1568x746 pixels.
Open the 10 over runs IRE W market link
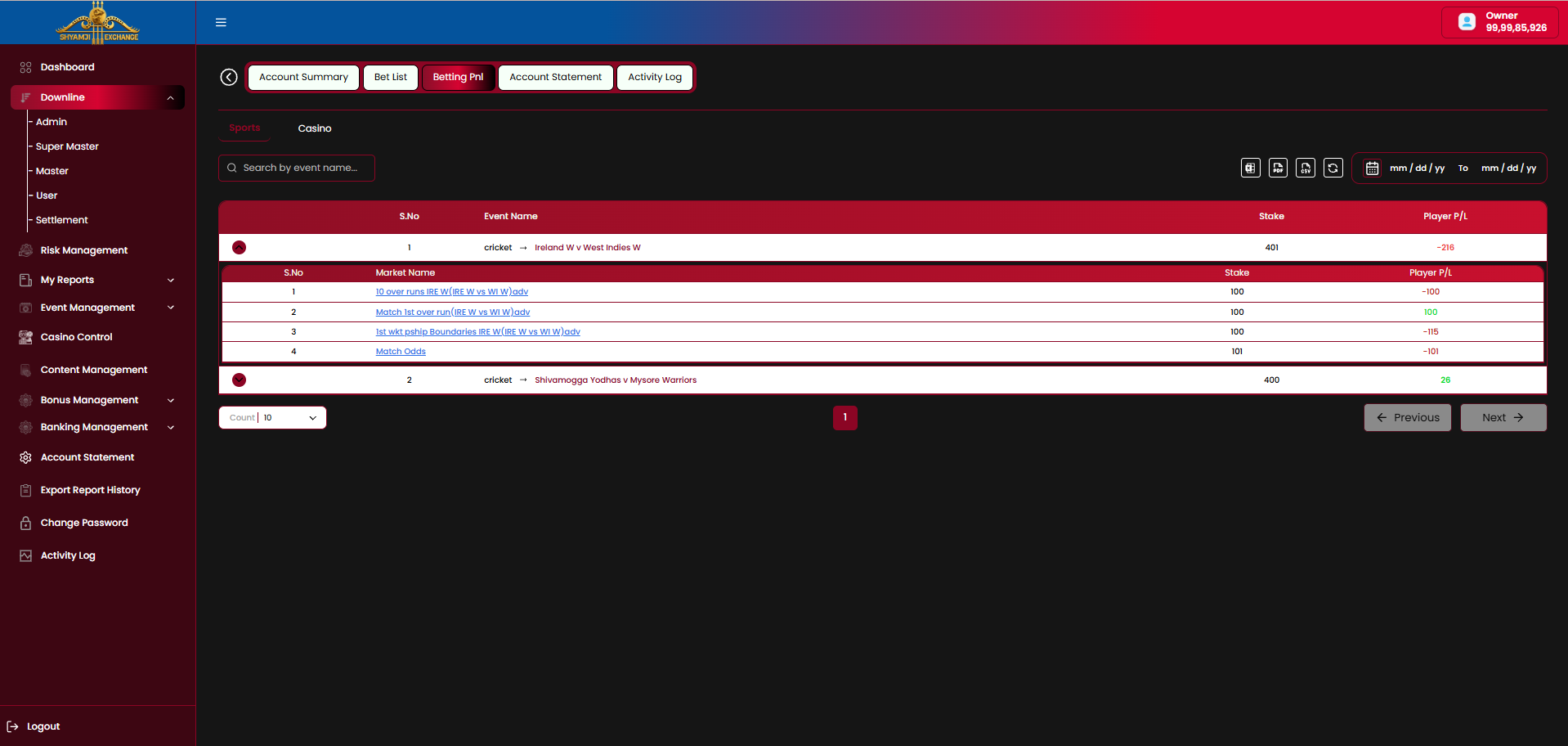point(452,292)
